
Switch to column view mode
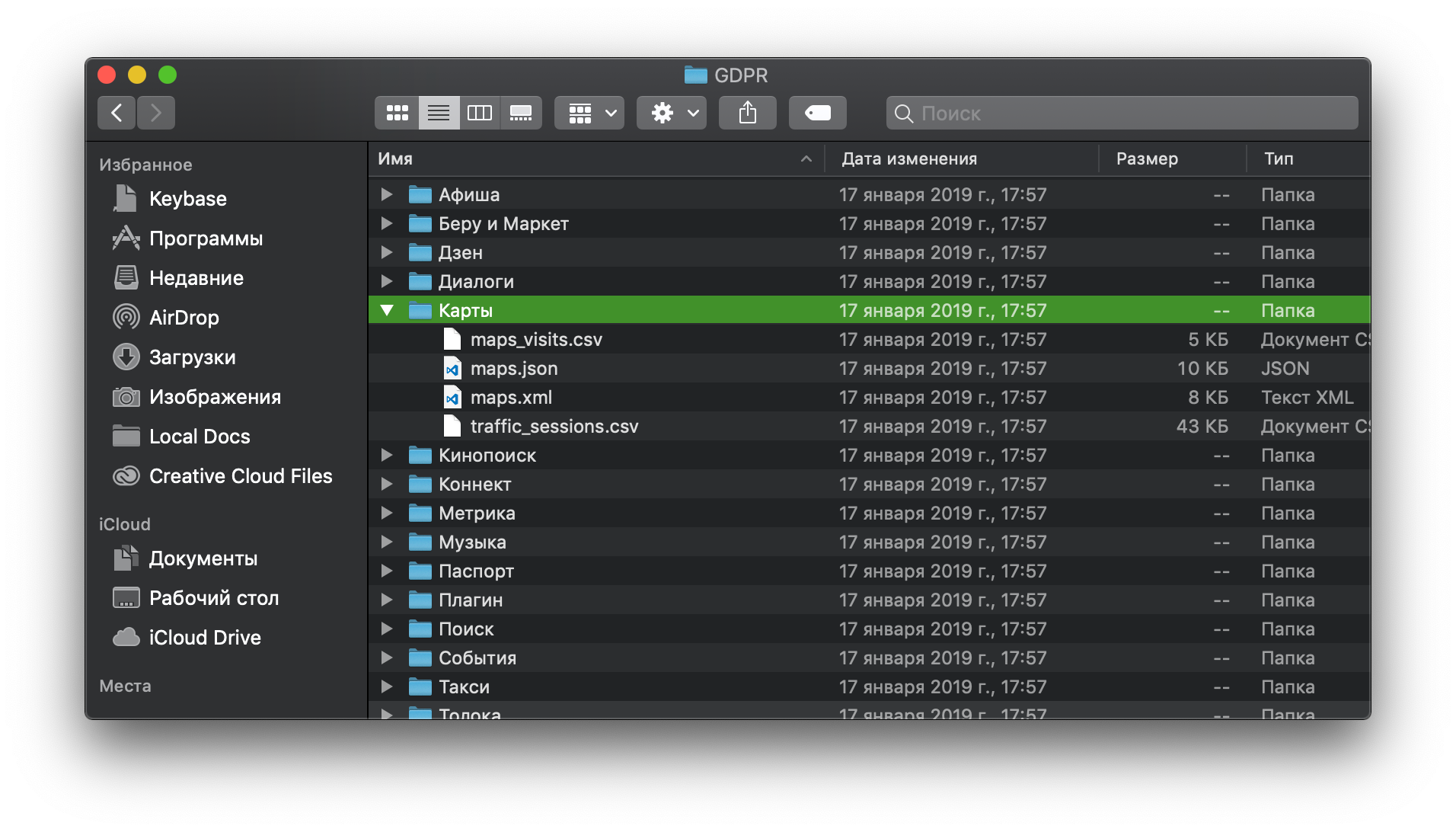[480, 114]
